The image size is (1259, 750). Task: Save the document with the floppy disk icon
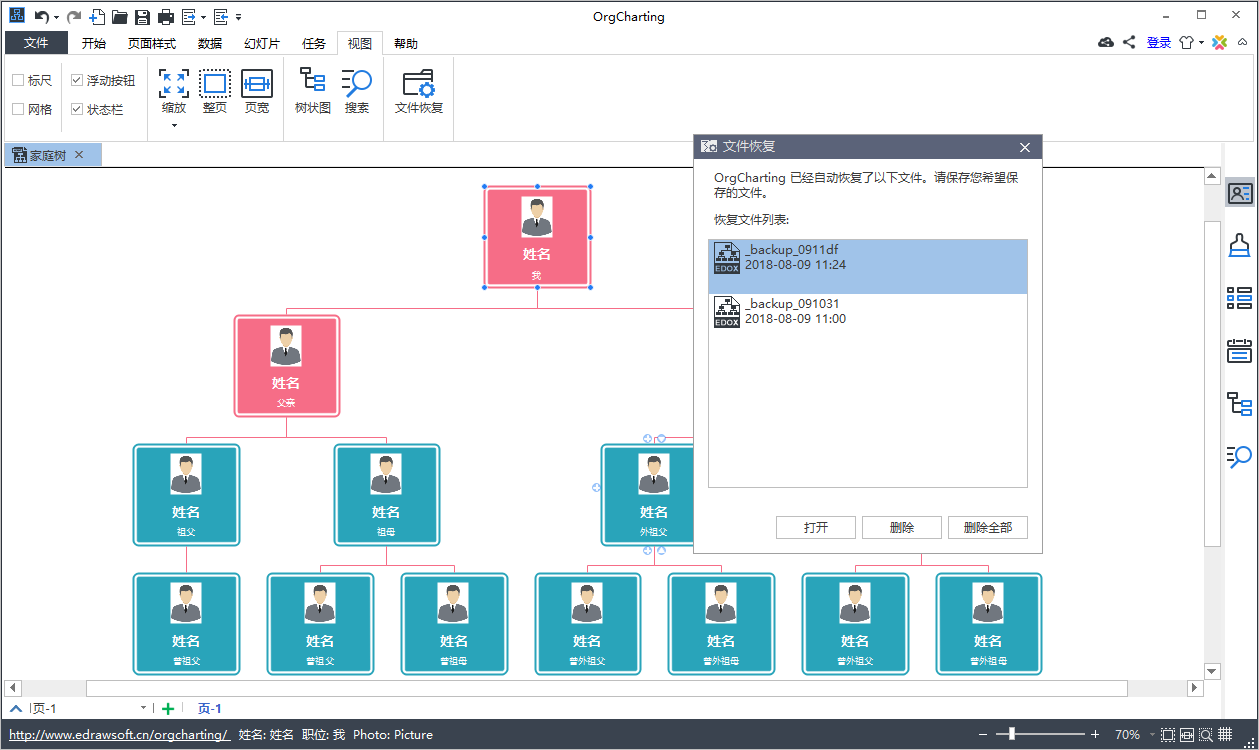point(142,17)
